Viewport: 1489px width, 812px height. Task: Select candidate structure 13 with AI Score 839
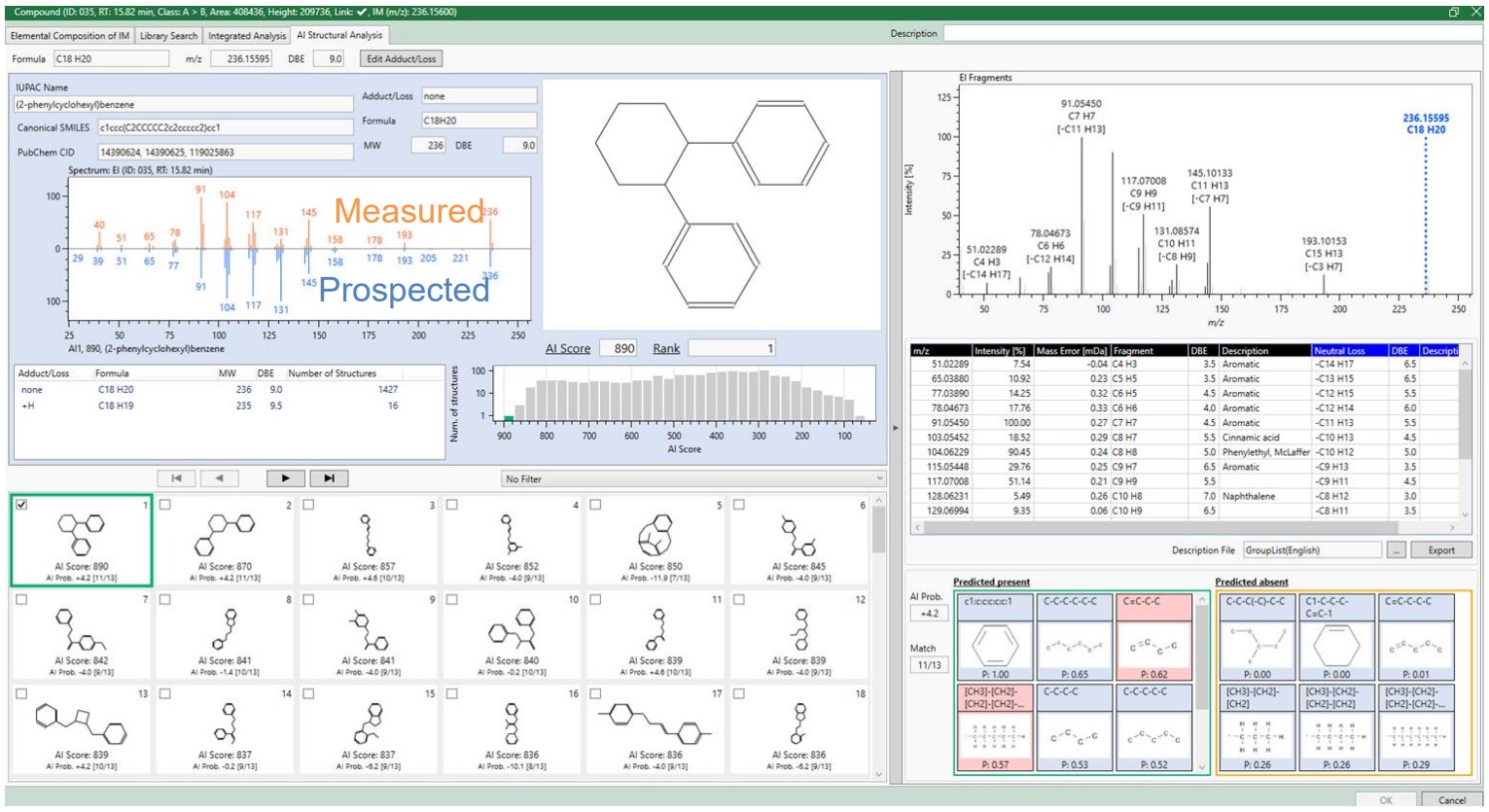[x=82, y=729]
